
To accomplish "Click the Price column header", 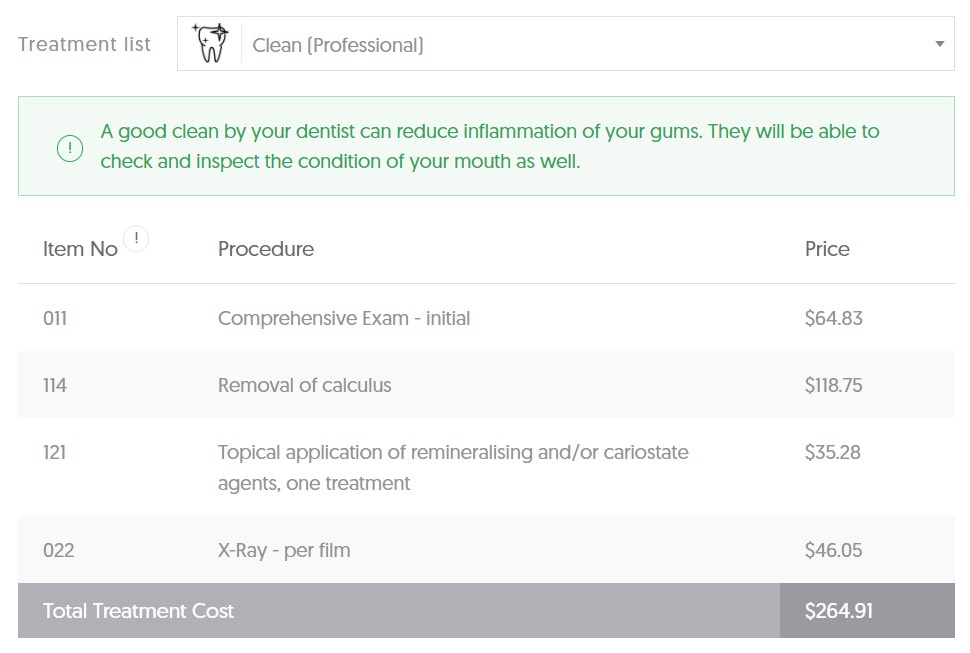I will coord(827,249).
